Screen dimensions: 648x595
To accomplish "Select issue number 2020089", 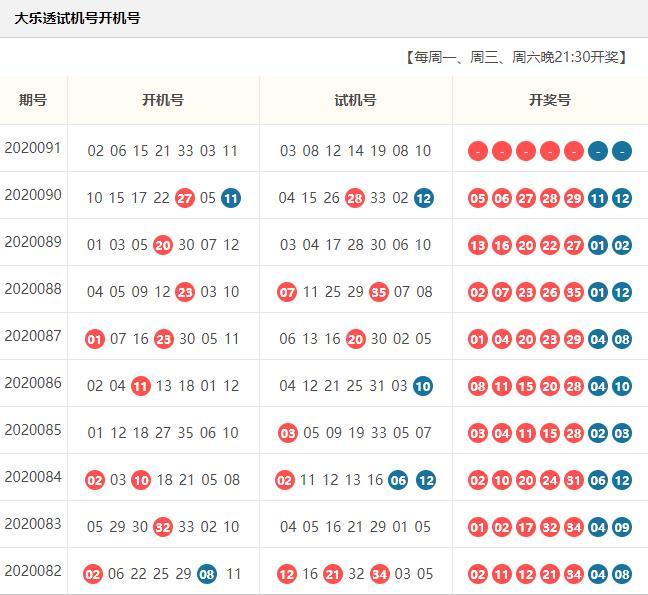I will coord(33,242).
